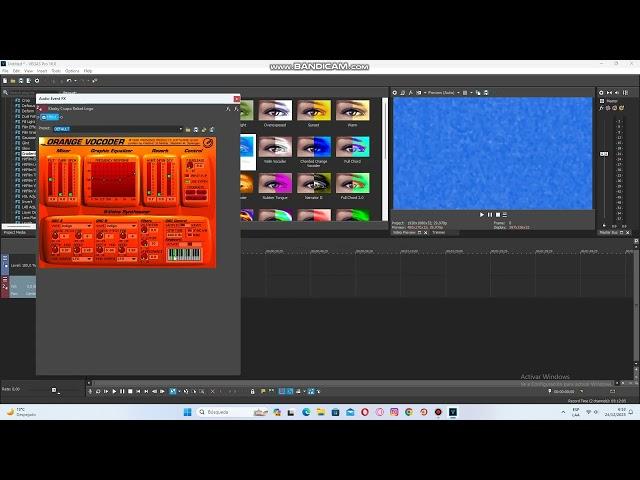The height and width of the screenshot is (480, 640).
Task: Select the Crop effect in FX list
Action: click(26, 100)
